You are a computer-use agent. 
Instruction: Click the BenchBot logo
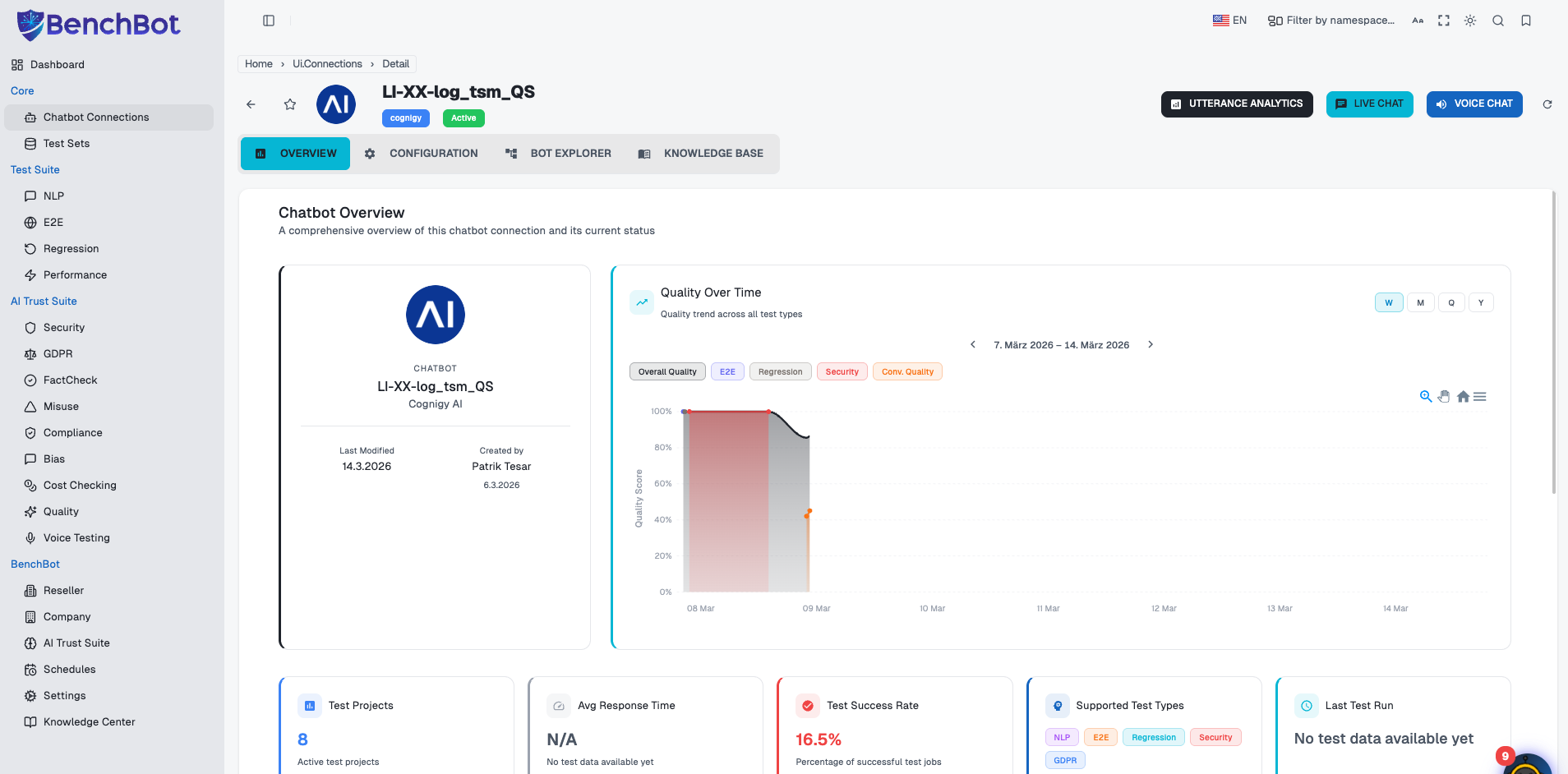98,25
